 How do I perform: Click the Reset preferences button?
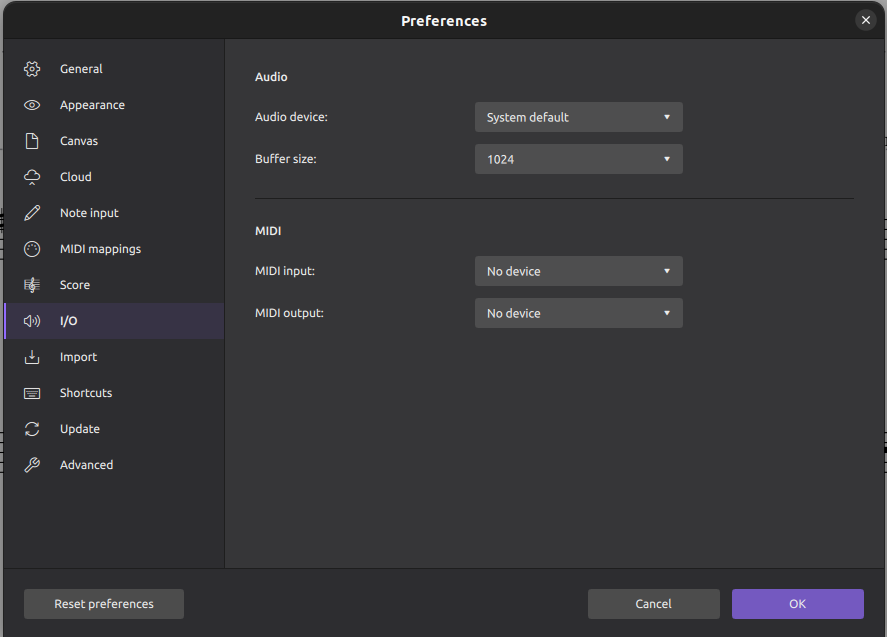coord(103,603)
